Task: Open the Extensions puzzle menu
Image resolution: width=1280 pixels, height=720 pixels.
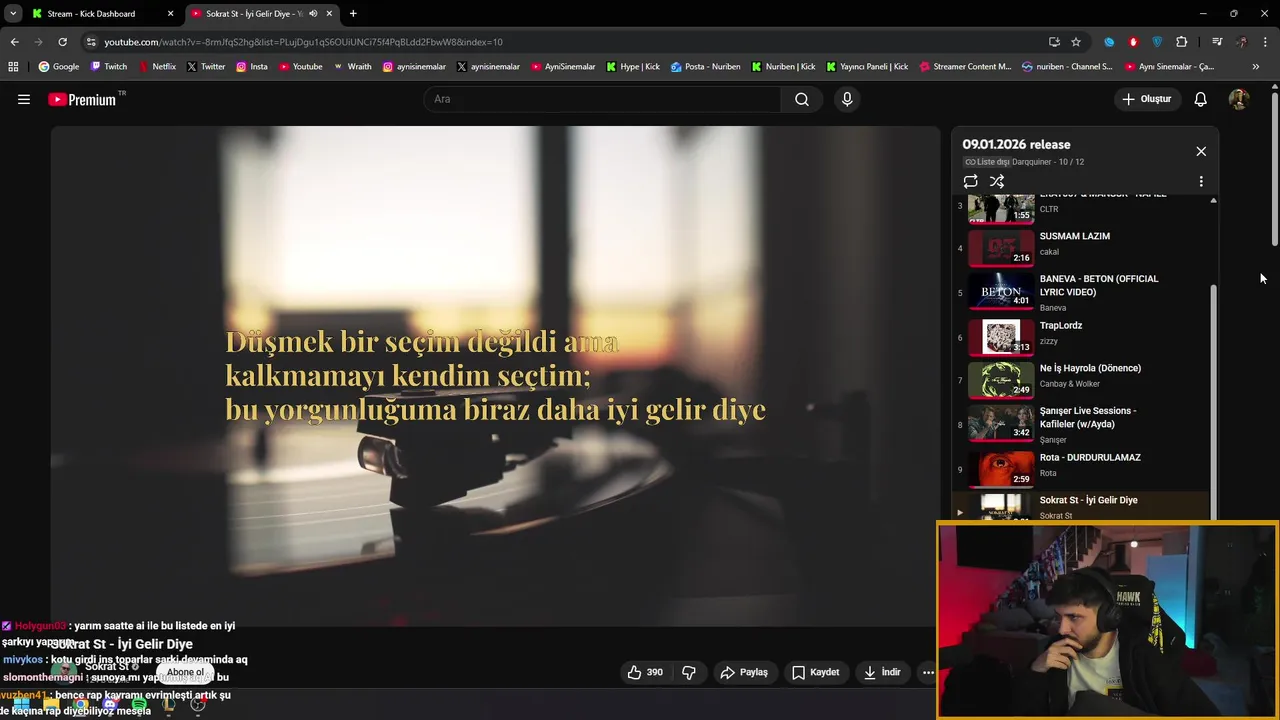Action: tap(1182, 42)
